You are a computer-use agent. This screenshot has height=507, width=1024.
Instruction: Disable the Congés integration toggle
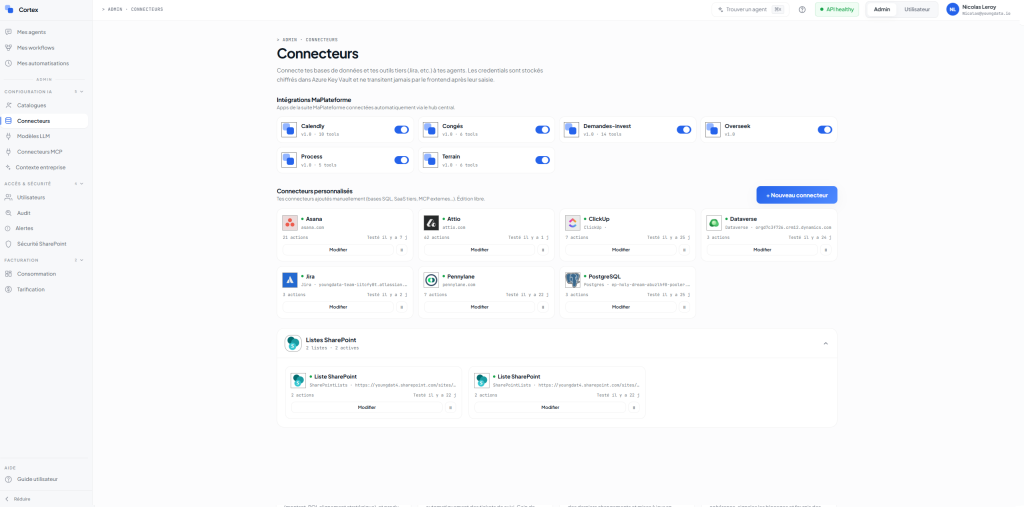coord(543,129)
